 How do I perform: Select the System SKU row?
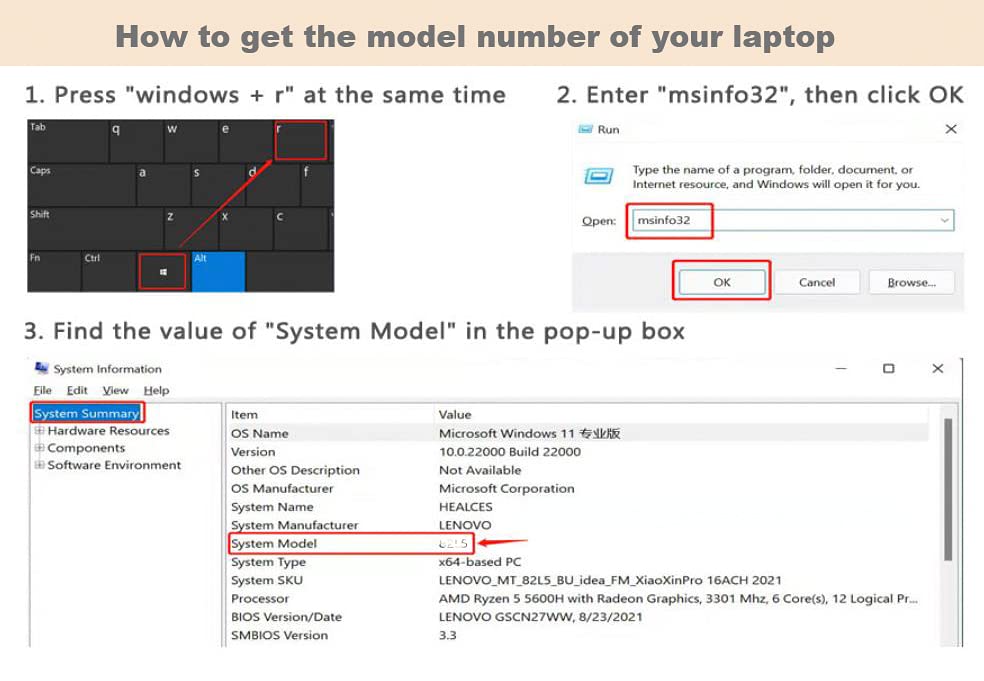[577, 580]
